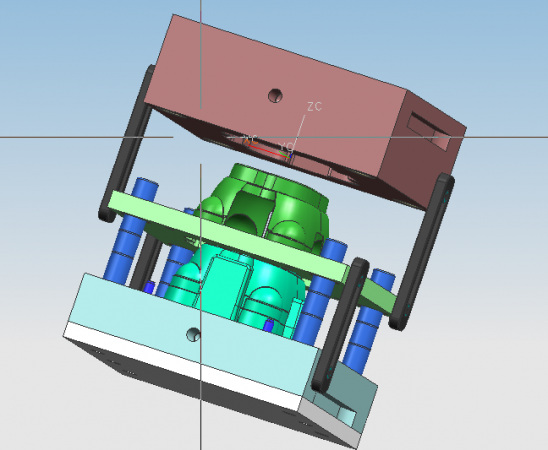Viewport: 548px width, 450px height.
Task: Click the YC axis label
Action: point(287,147)
